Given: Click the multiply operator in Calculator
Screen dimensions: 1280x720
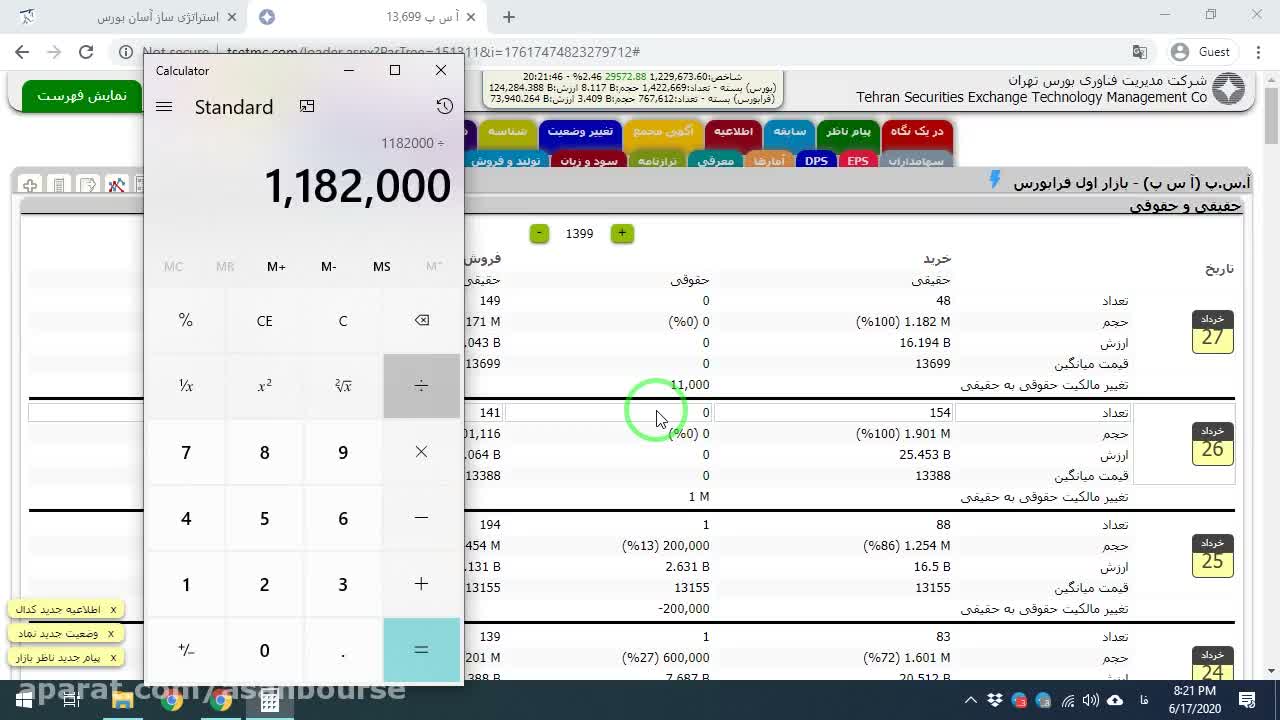Looking at the screenshot, I should pos(421,452).
